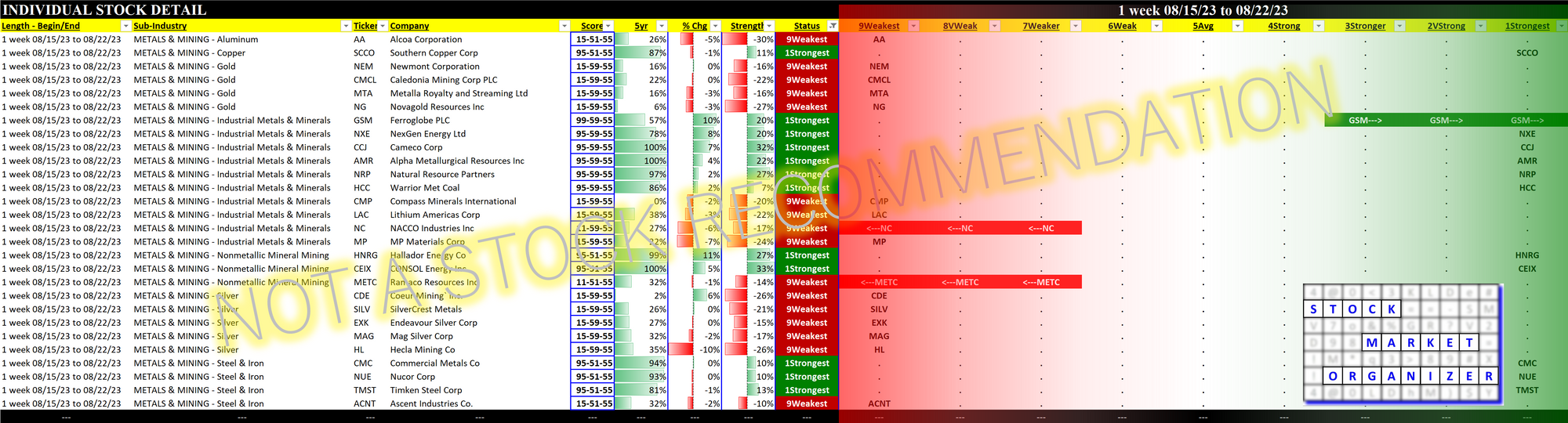This screenshot has width=1568, height=423.
Task: Select the Sub-Industry column header
Action: (x=160, y=26)
